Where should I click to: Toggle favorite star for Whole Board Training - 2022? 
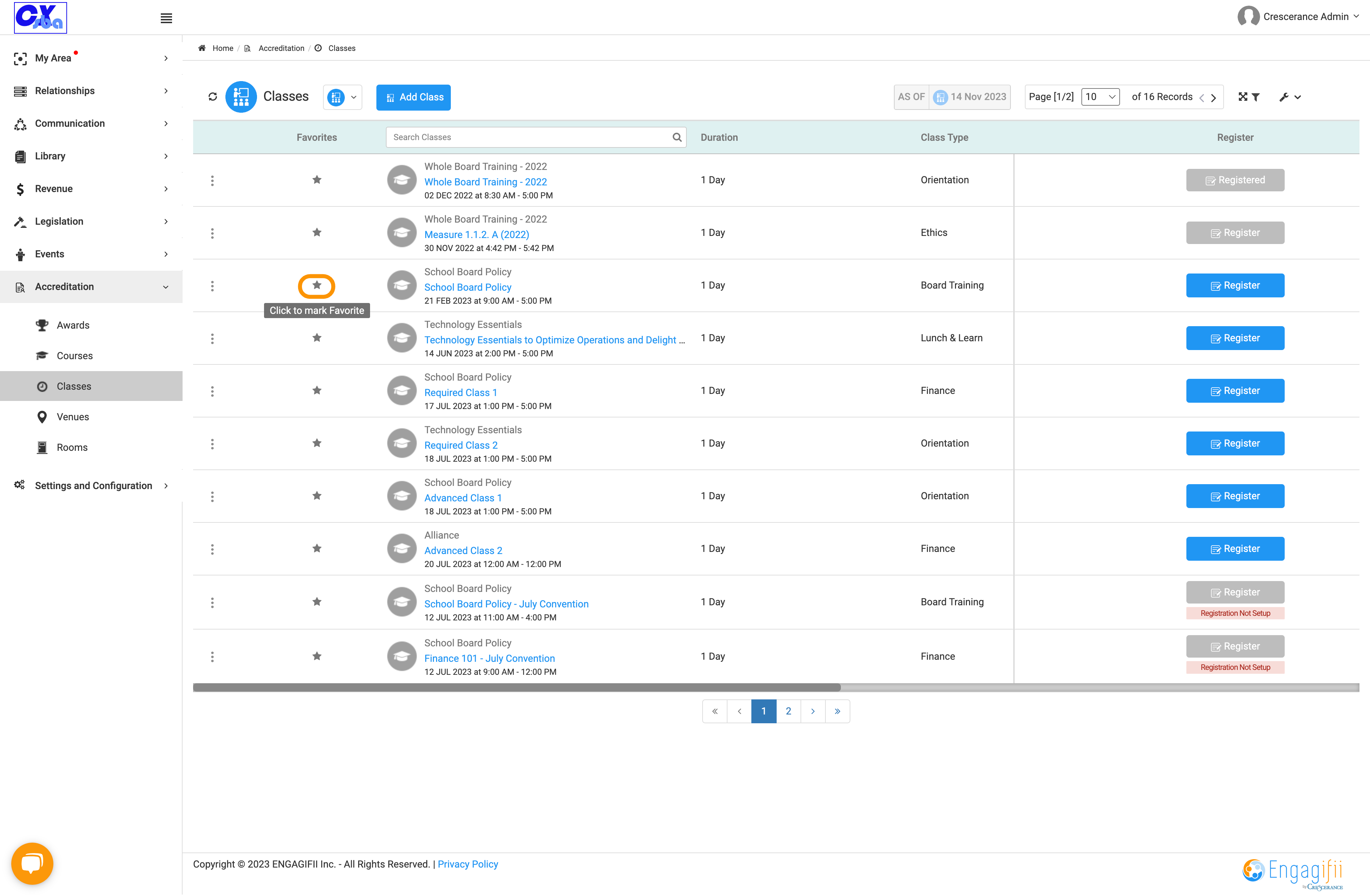pos(317,180)
